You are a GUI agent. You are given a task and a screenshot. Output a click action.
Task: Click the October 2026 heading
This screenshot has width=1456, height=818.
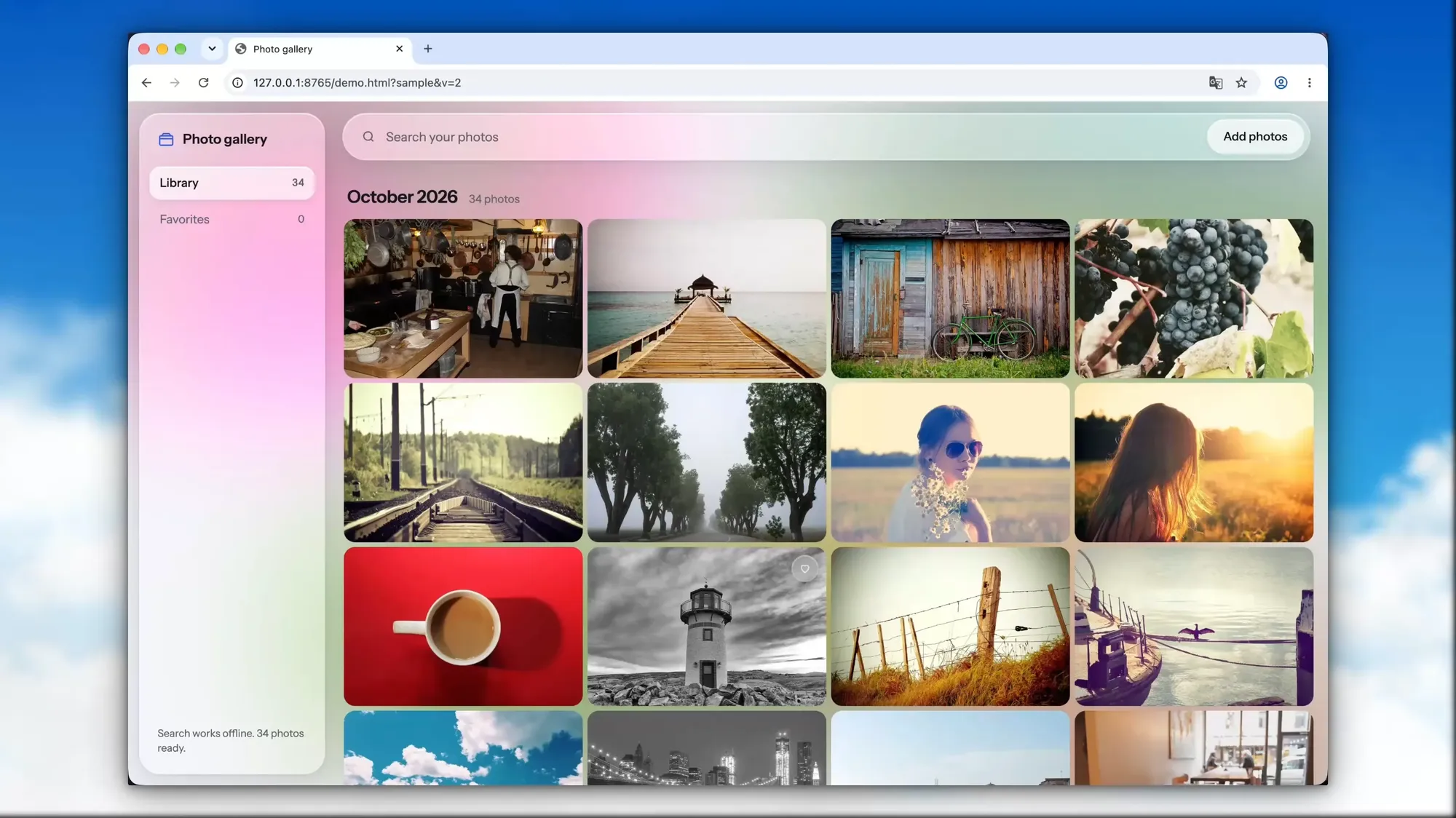coord(402,197)
